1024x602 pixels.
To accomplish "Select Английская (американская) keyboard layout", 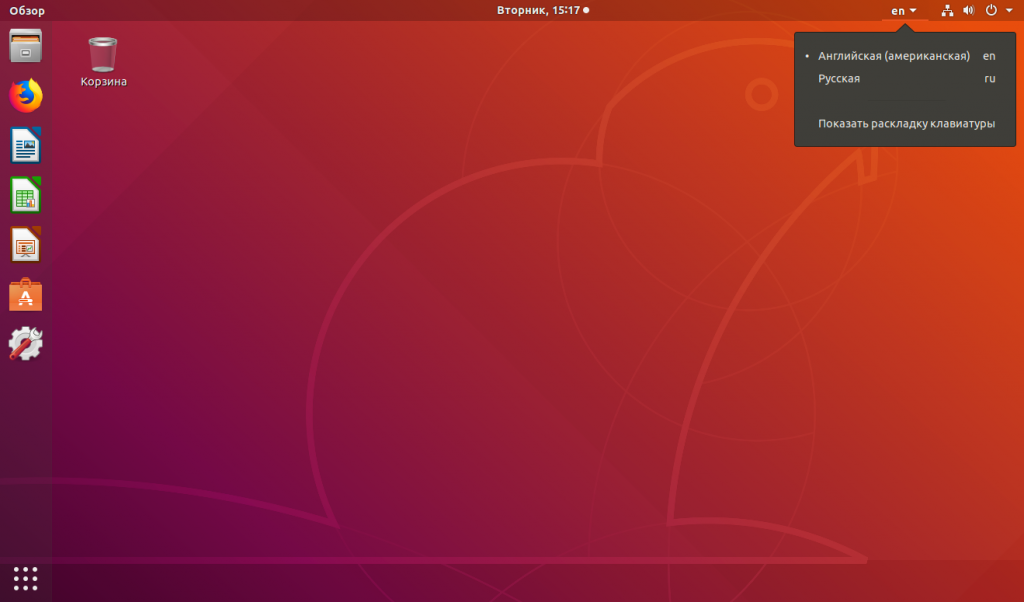I will coord(893,56).
